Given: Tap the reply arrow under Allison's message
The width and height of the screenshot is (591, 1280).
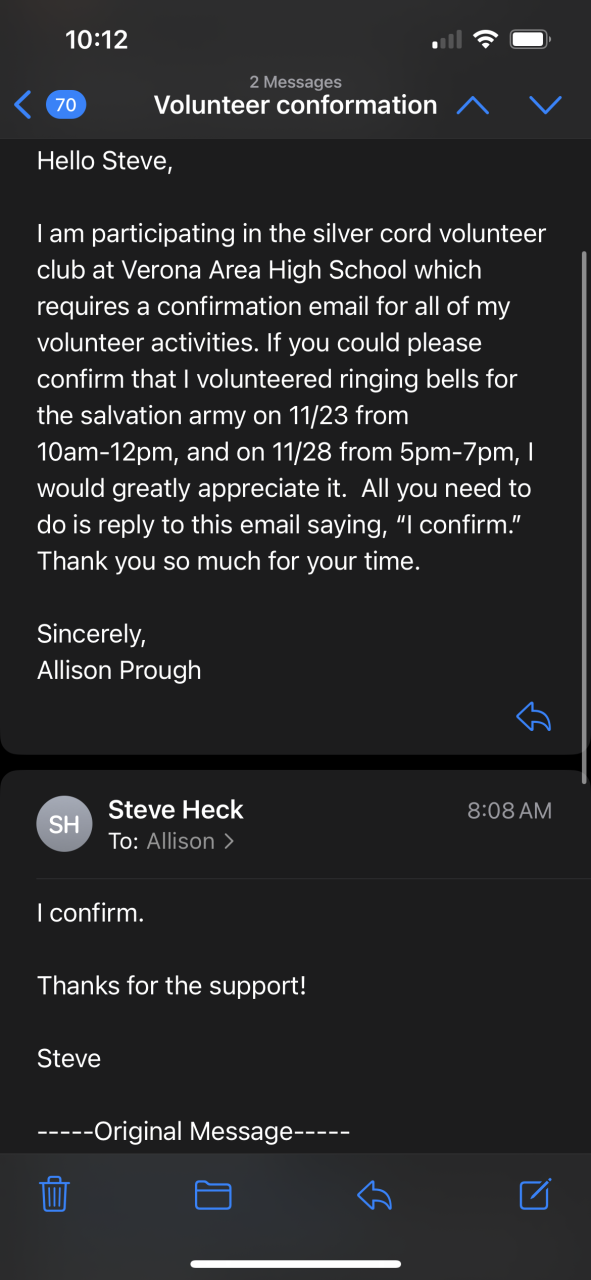Looking at the screenshot, I should 534,716.
